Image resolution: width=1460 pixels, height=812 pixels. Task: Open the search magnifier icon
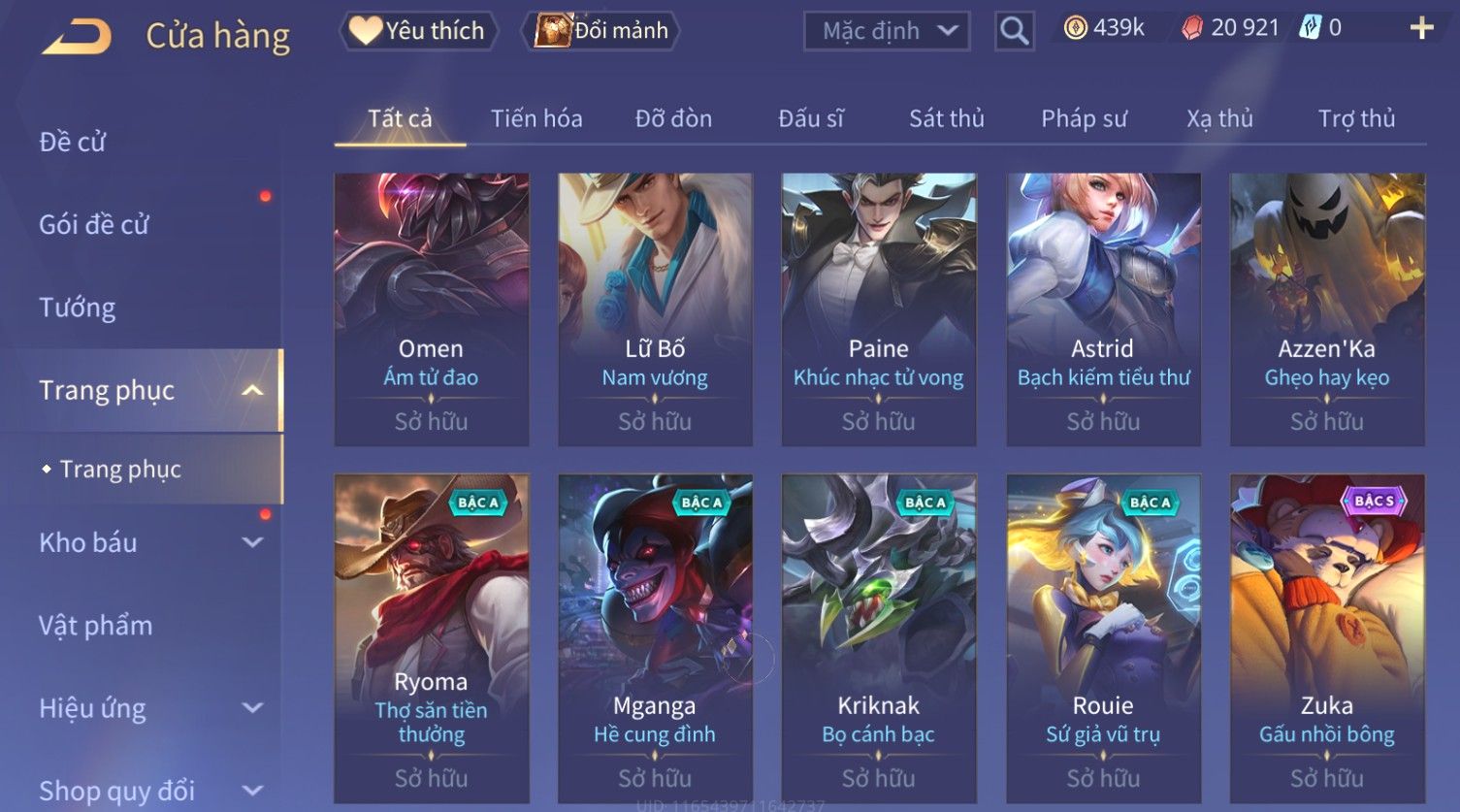[x=1014, y=31]
